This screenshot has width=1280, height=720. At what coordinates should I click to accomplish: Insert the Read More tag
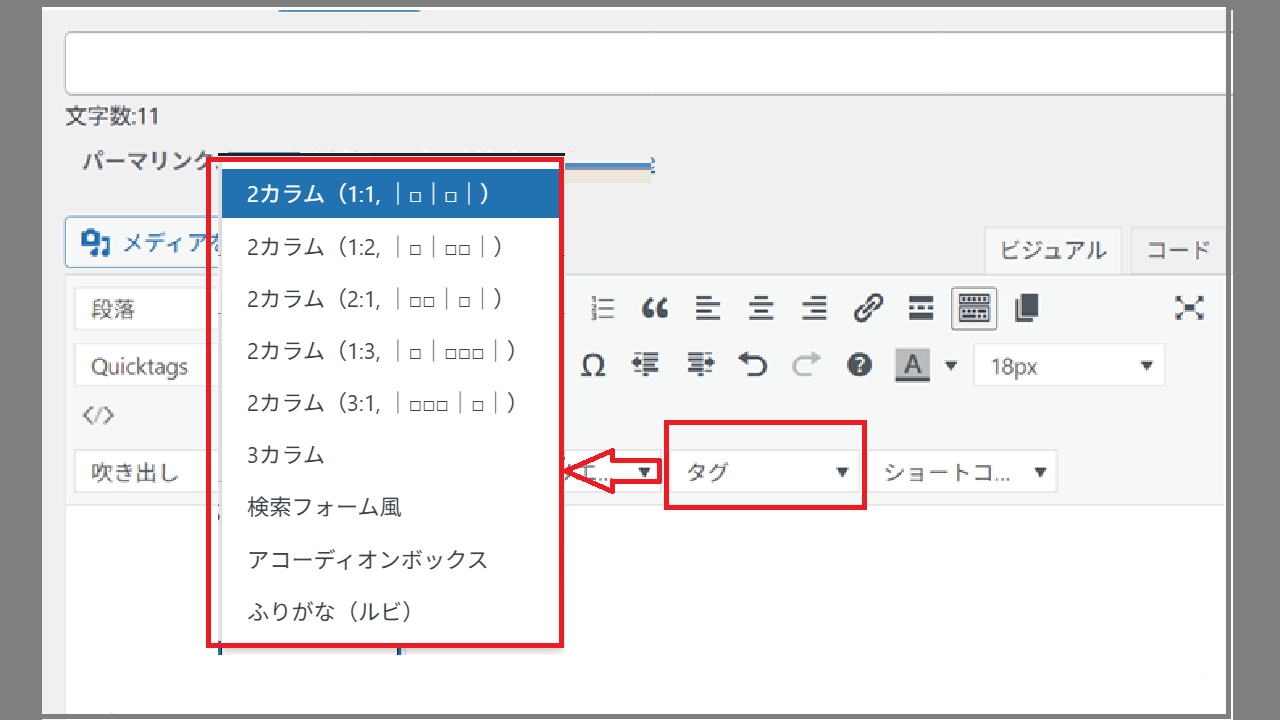[x=921, y=308]
